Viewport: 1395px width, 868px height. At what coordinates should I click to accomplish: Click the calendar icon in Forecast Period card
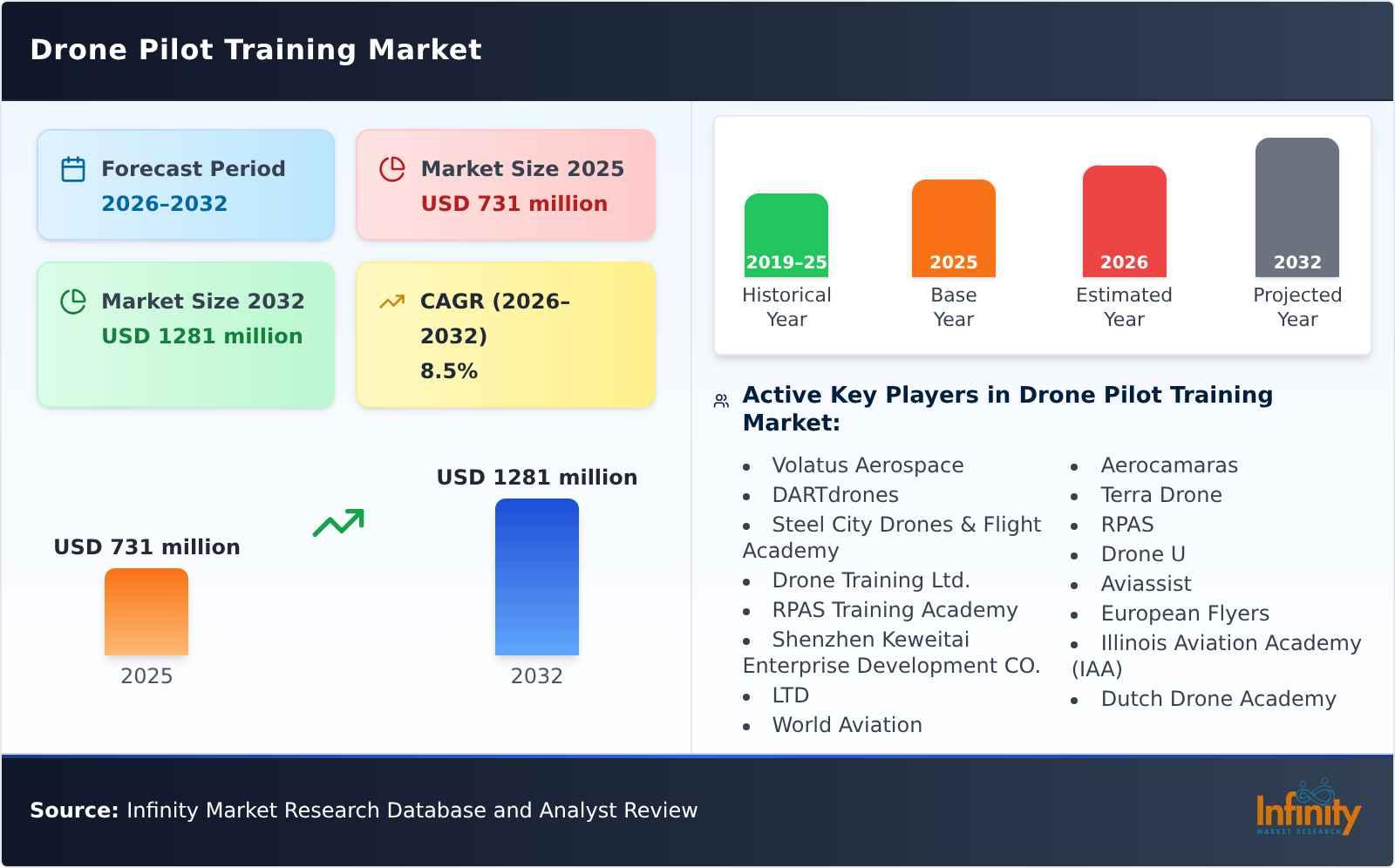(x=73, y=168)
